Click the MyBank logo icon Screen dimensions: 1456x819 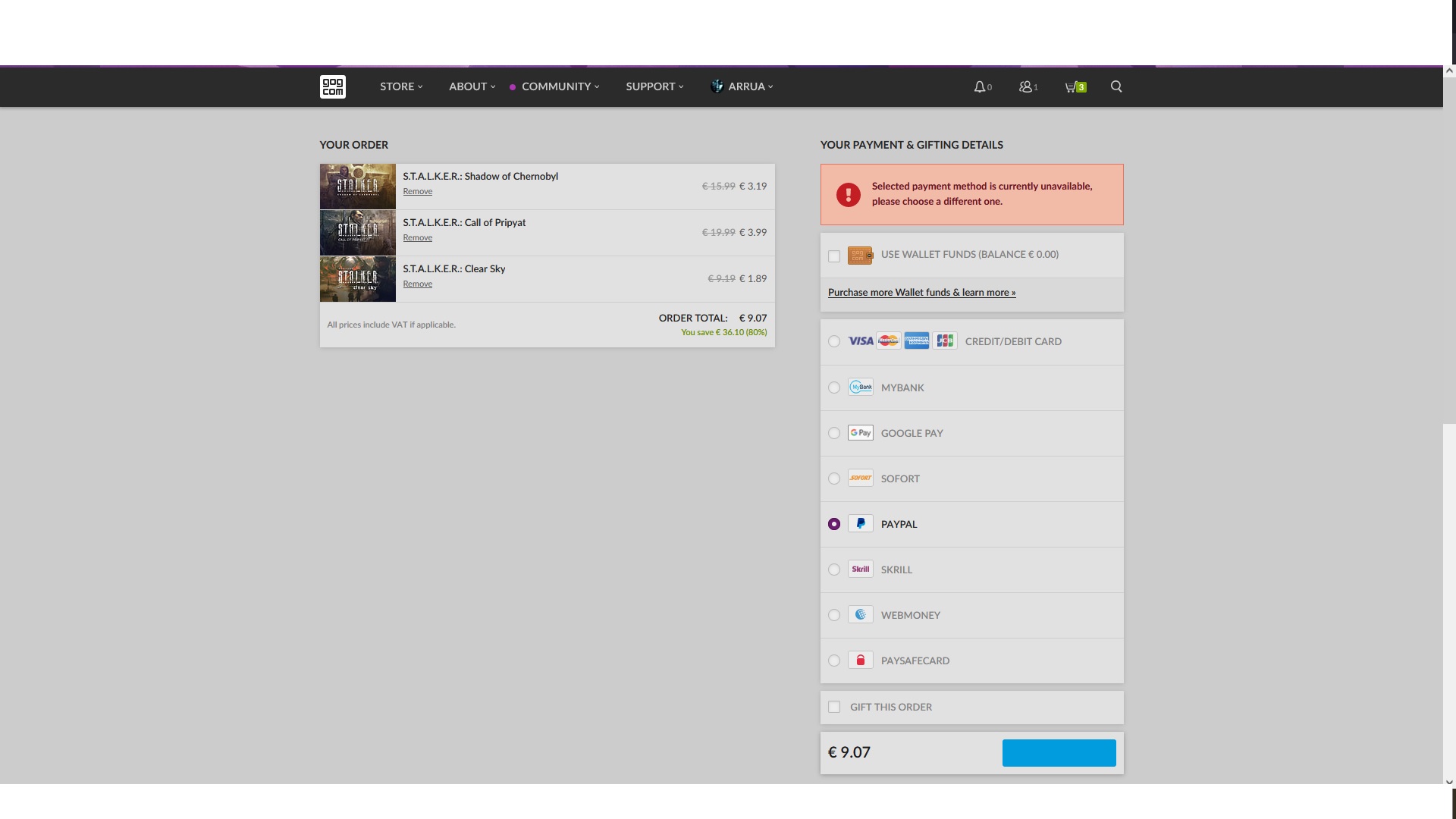(861, 387)
